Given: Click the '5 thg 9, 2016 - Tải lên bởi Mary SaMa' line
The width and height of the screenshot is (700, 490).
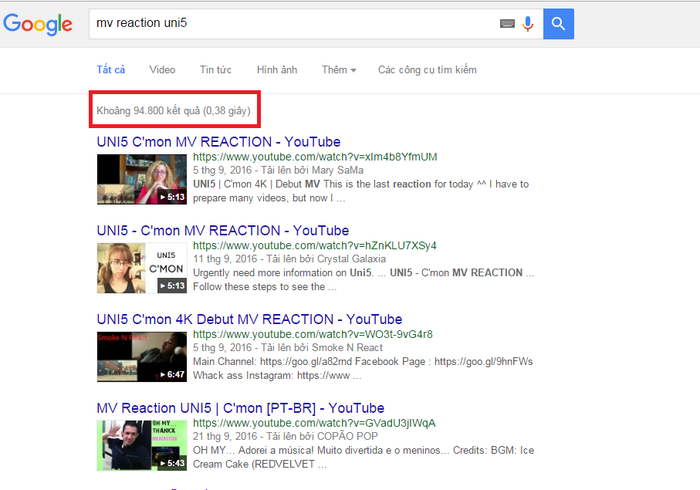Looking at the screenshot, I should click(278, 170).
